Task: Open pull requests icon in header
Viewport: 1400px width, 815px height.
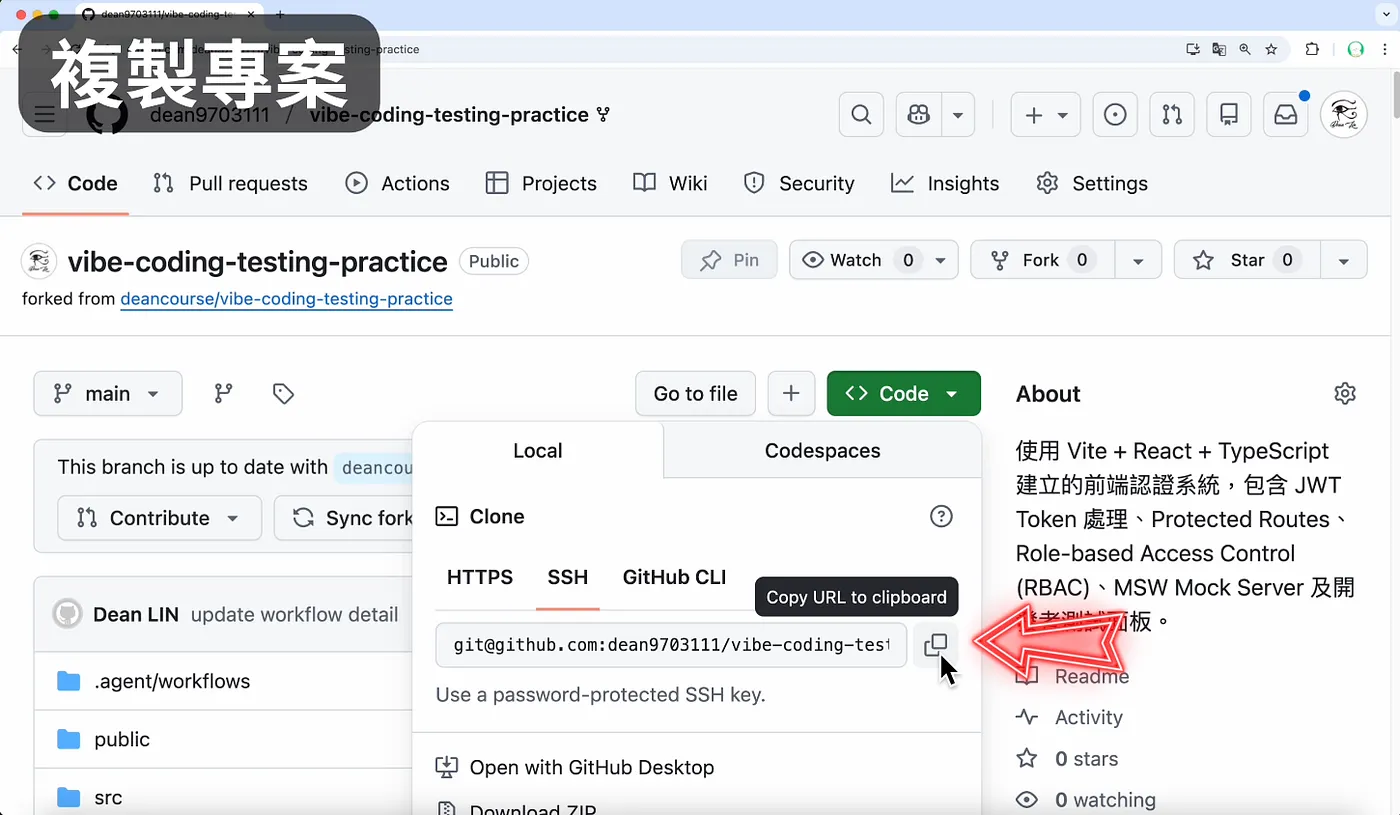Action: click(x=1172, y=115)
